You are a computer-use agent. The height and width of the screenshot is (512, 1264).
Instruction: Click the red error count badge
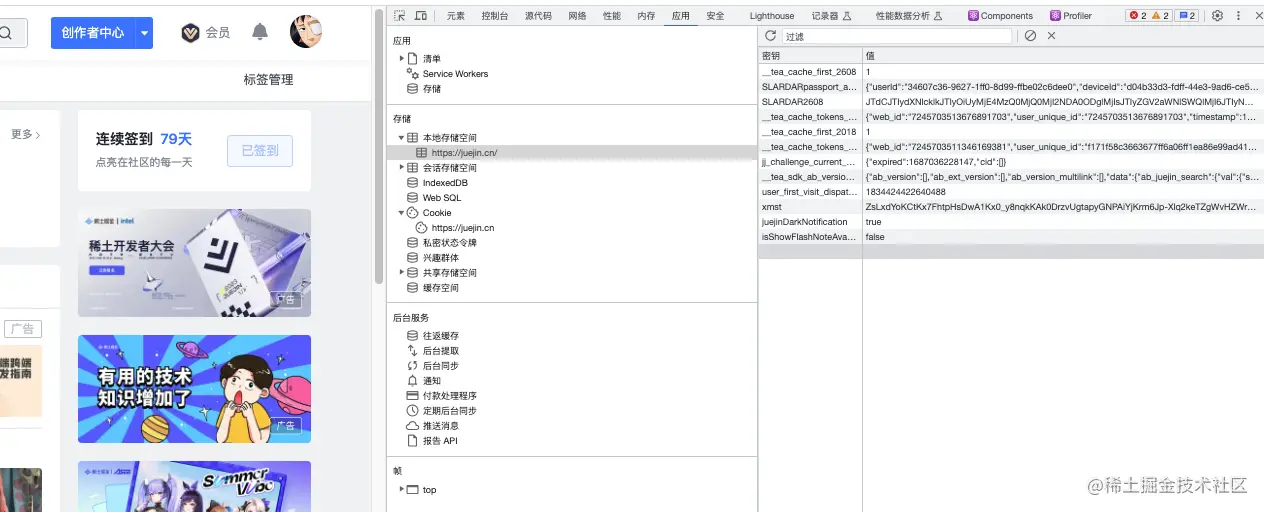[x=1137, y=16]
